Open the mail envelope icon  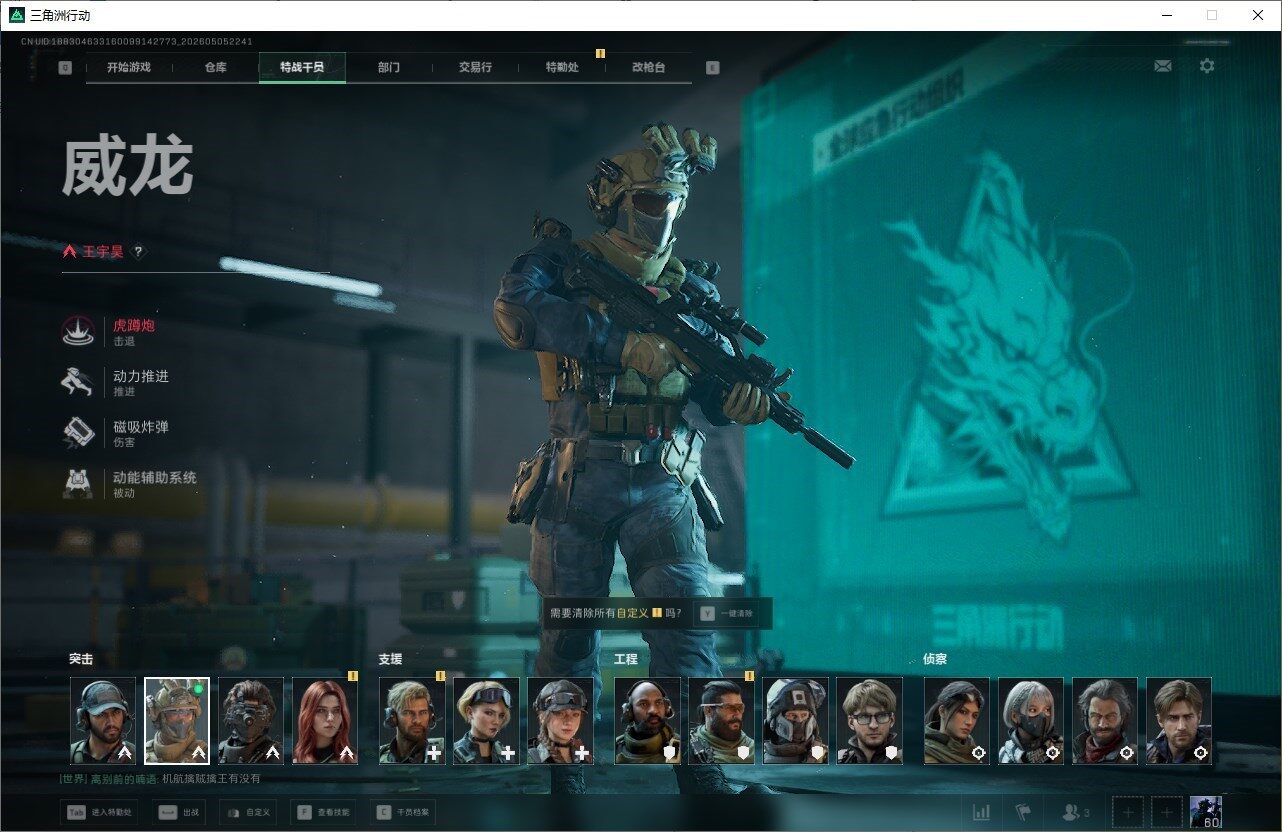pos(1163,66)
